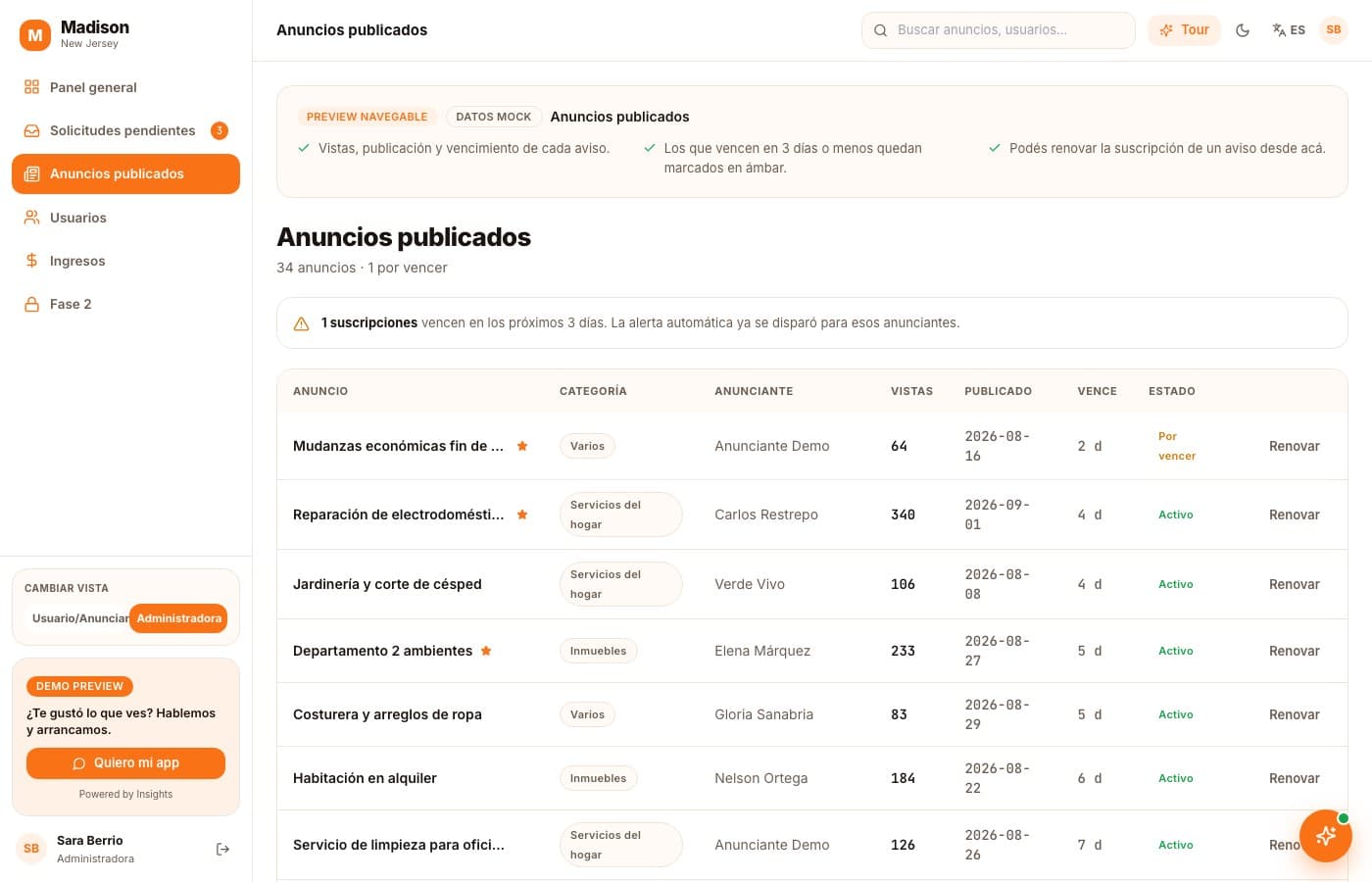
Task: Click the Vistas column header
Action: [911, 391]
